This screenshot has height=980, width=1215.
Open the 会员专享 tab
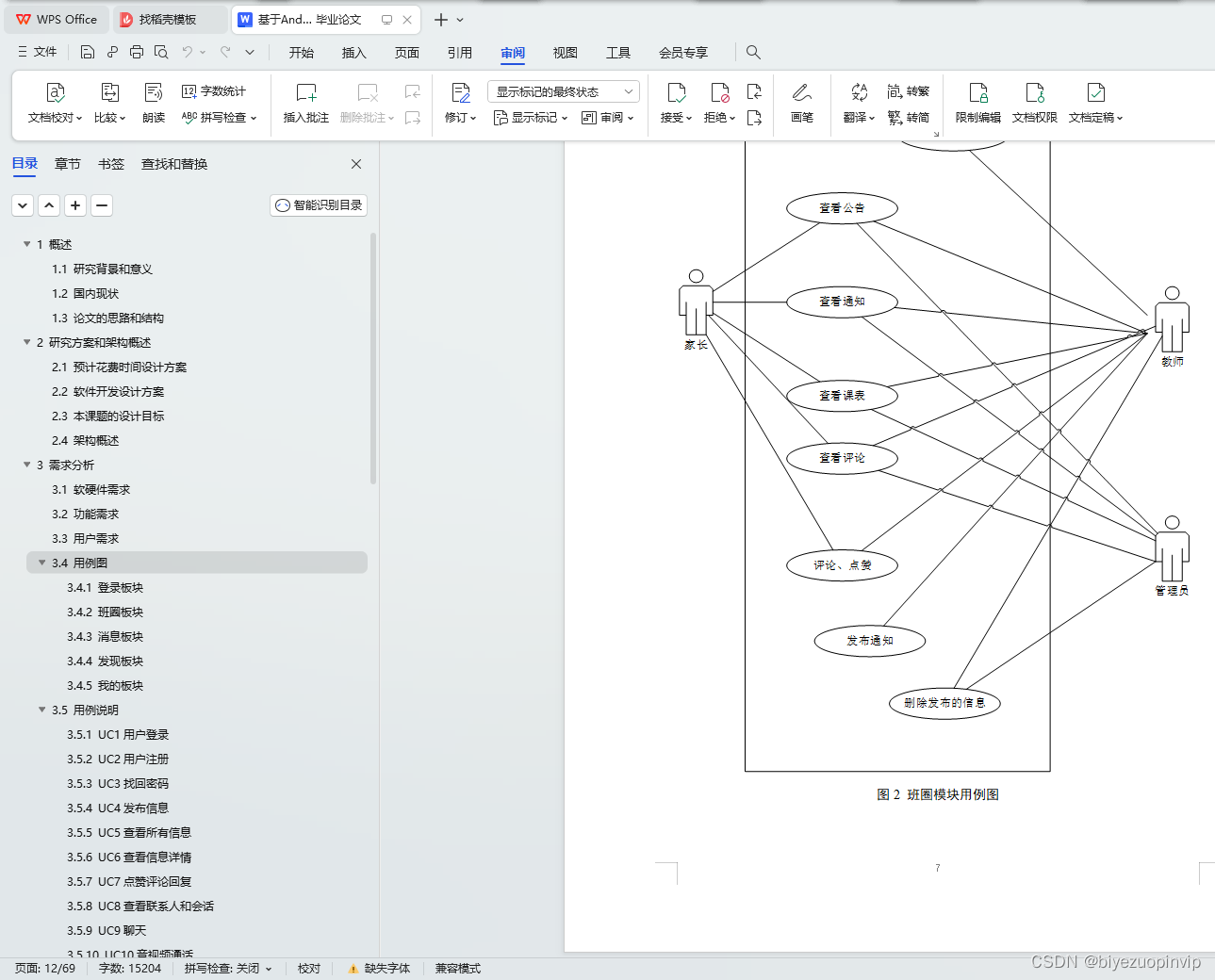point(683,53)
